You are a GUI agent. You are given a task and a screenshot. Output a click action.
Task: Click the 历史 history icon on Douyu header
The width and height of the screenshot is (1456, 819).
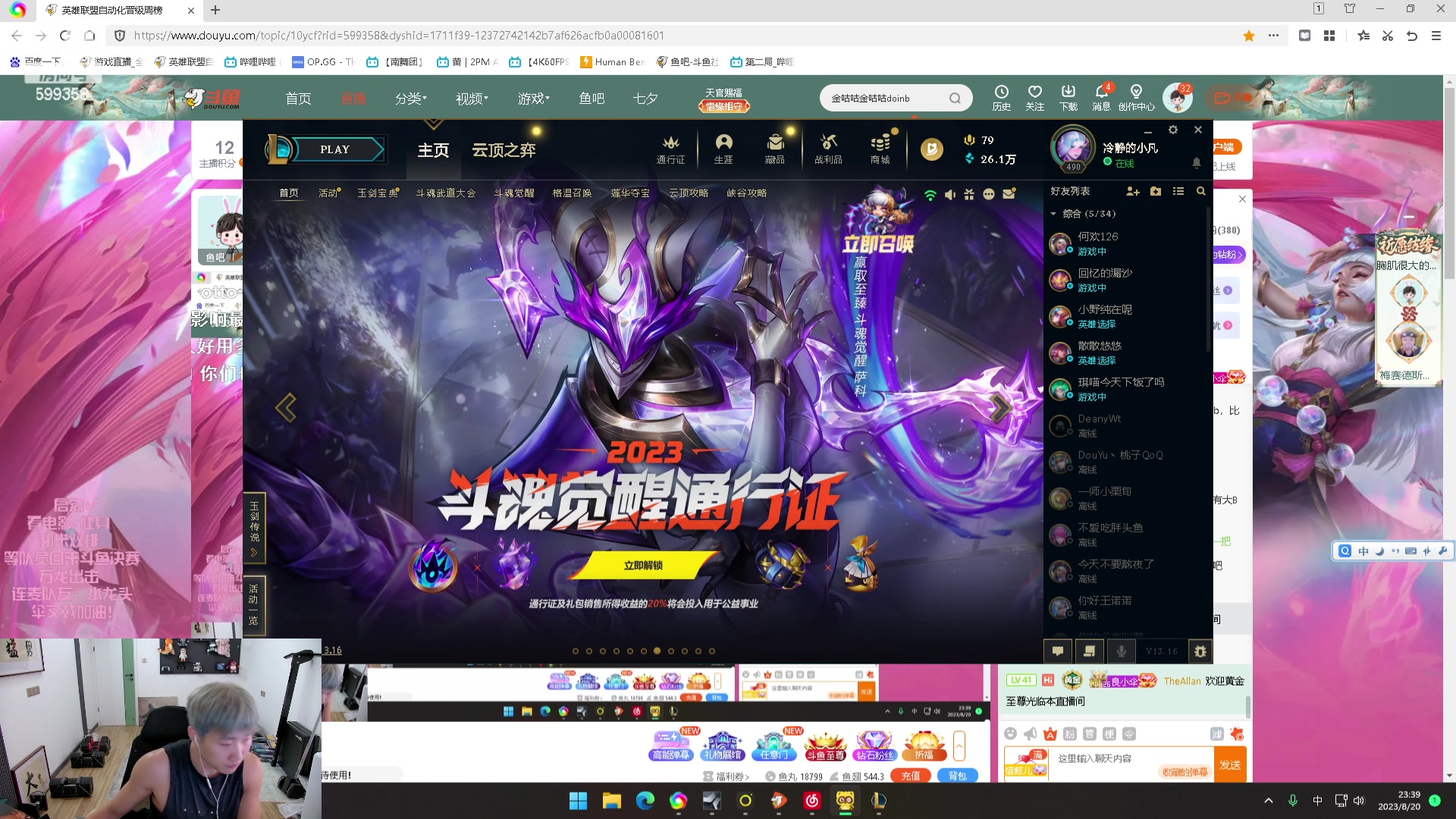1002,97
